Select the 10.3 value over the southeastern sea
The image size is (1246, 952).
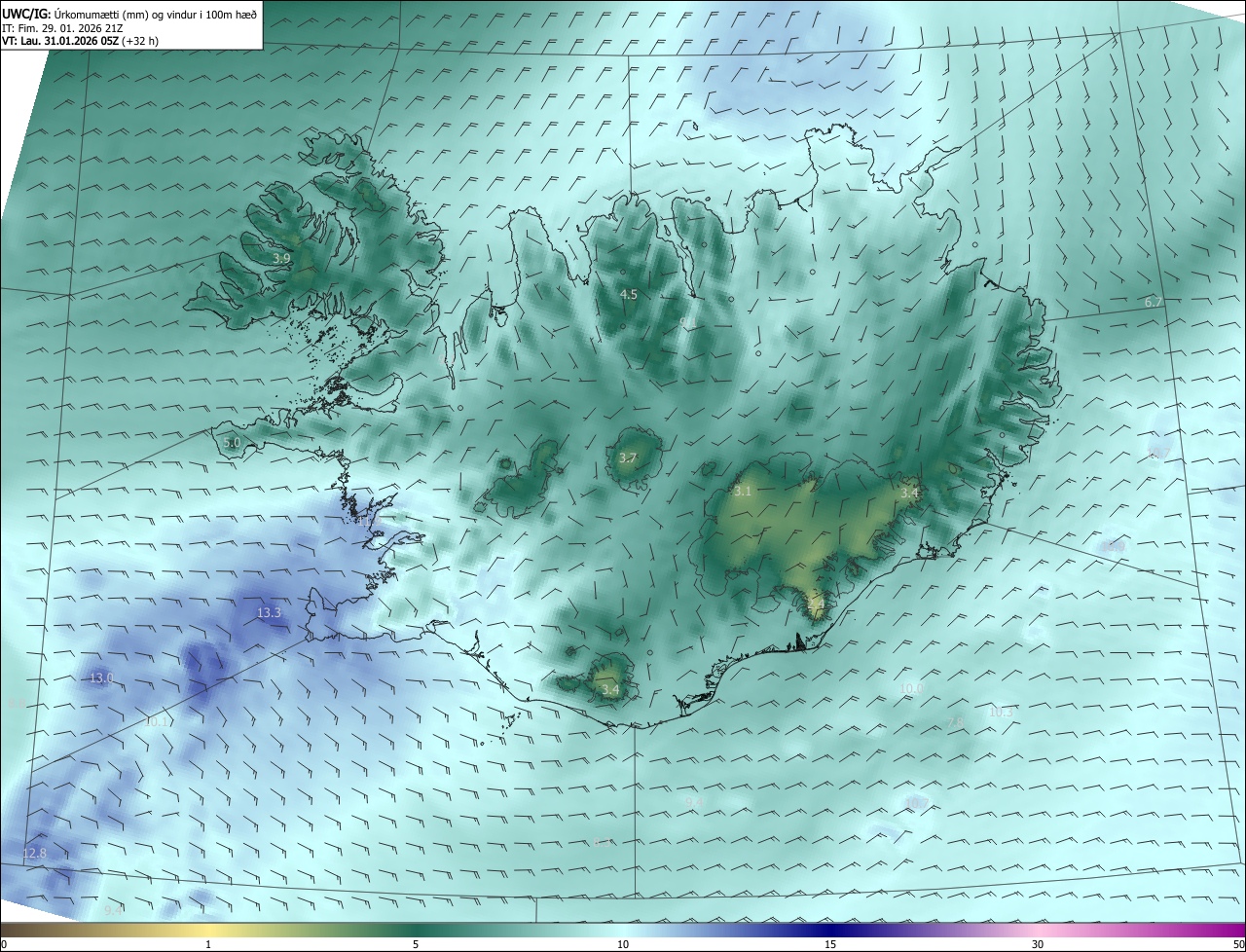[x=1001, y=713]
